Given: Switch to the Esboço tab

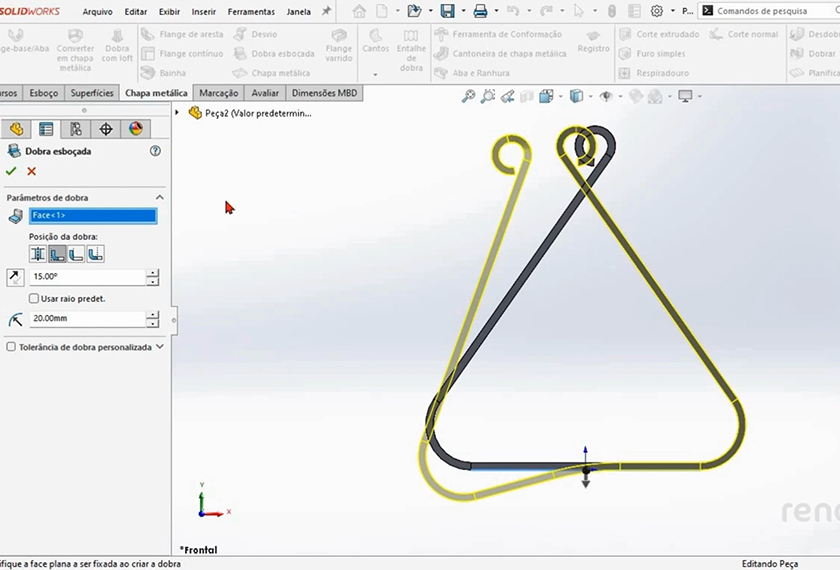Looking at the screenshot, I should (43, 93).
